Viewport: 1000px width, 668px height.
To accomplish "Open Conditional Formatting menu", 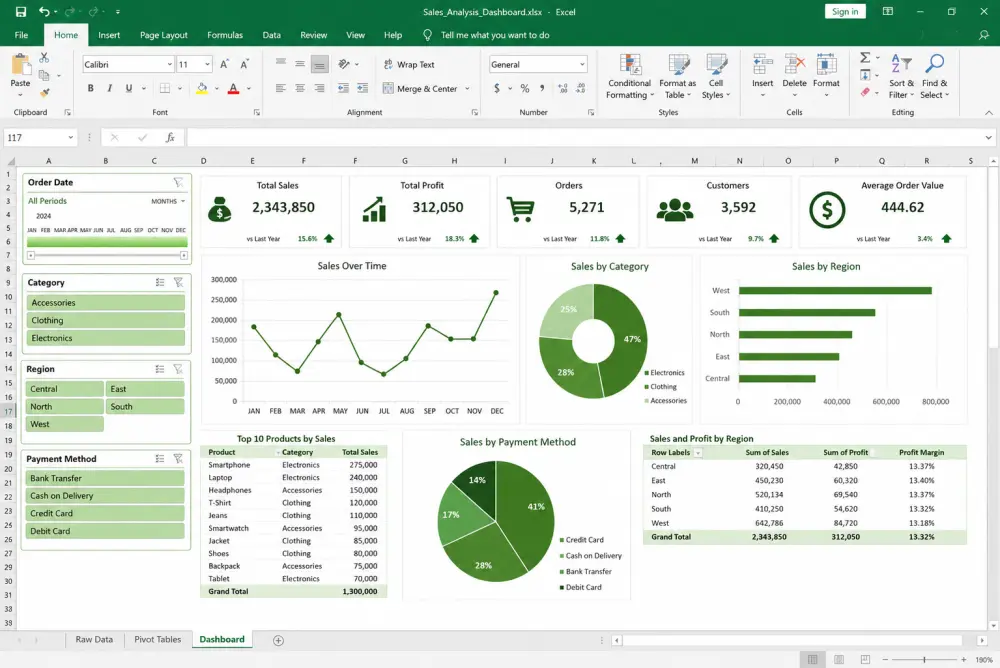I will [630, 77].
